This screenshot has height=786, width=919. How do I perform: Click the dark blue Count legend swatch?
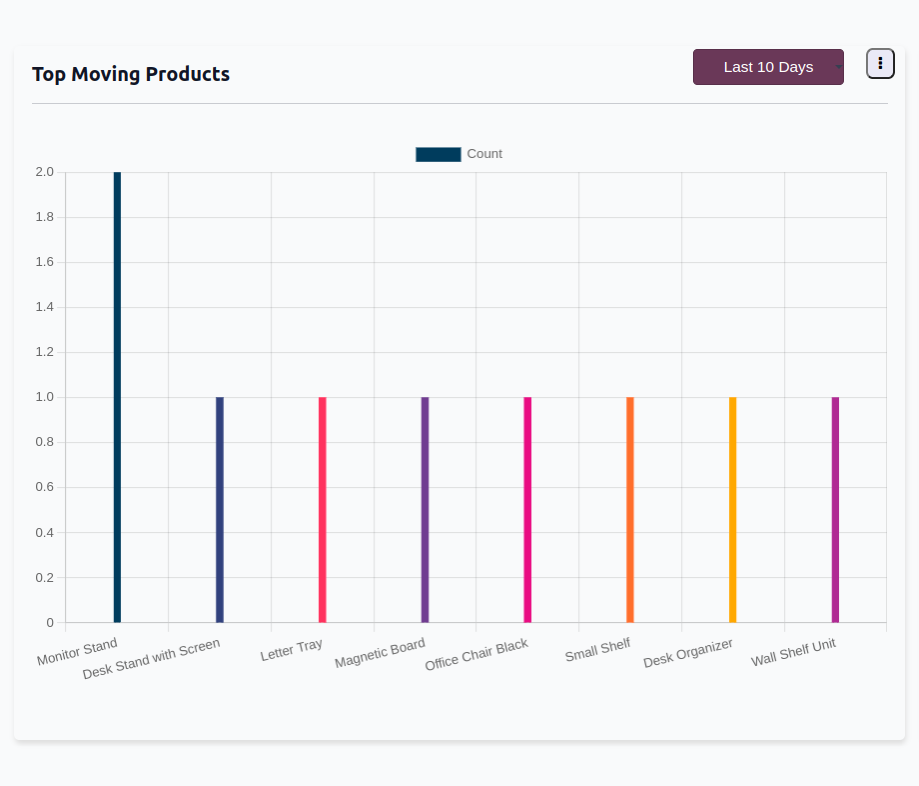[438, 154]
